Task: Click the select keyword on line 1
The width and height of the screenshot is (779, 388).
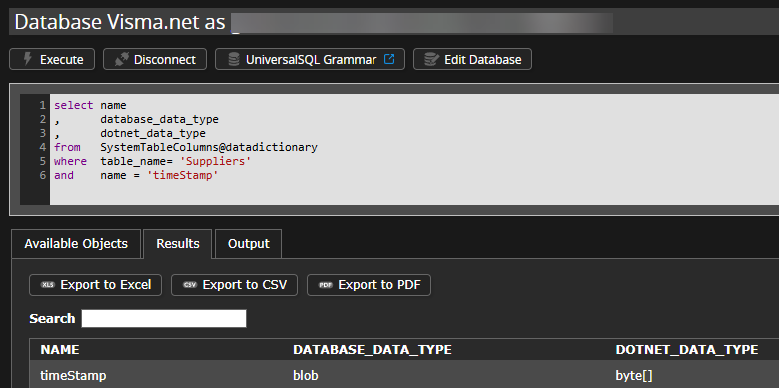Action: click(x=74, y=106)
